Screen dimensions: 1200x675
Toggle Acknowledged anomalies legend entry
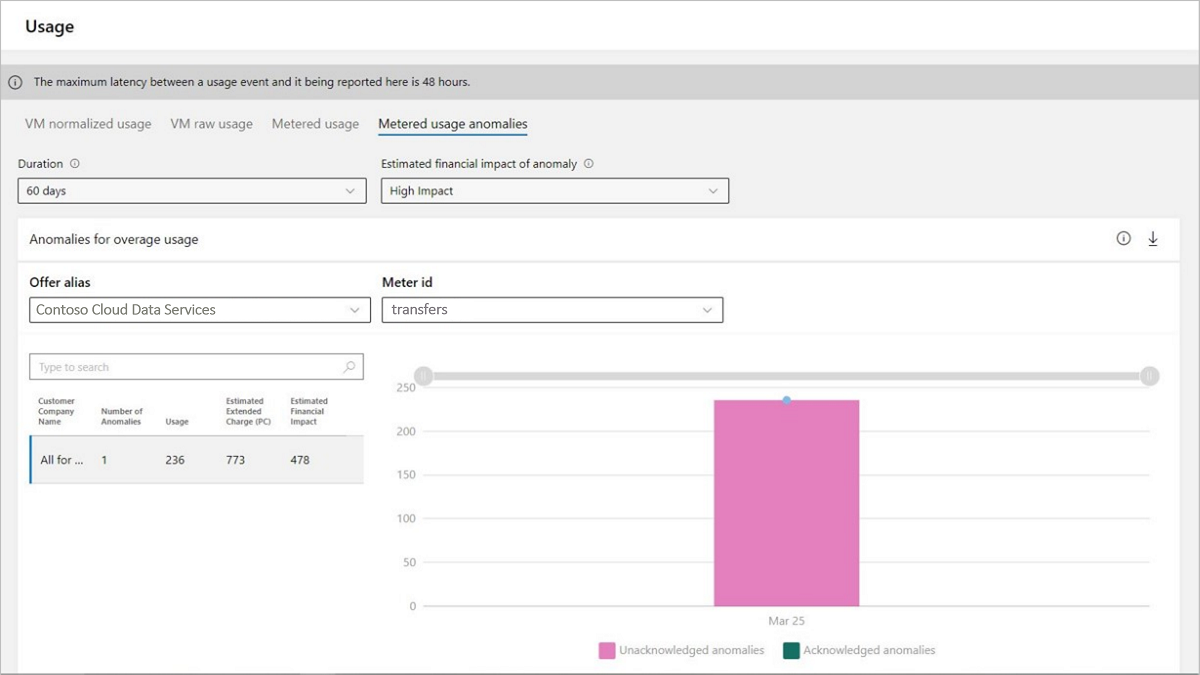tap(859, 650)
